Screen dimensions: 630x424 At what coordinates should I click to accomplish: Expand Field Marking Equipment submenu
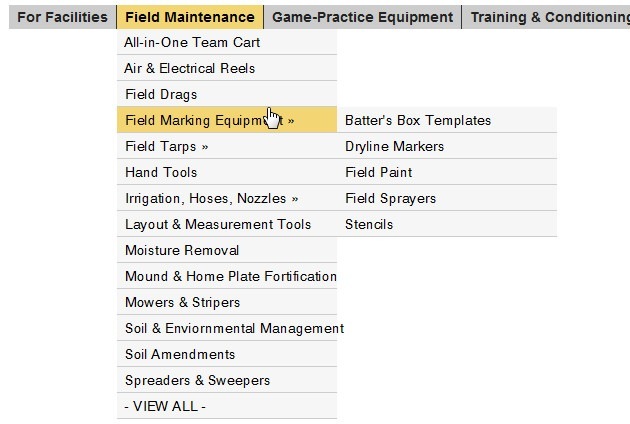tap(210, 121)
